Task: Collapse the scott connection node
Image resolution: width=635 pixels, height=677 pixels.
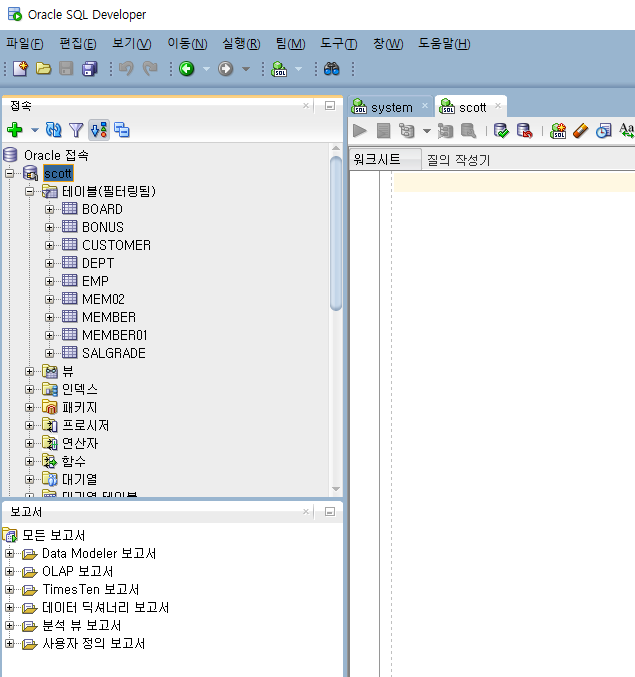Action: (9, 174)
